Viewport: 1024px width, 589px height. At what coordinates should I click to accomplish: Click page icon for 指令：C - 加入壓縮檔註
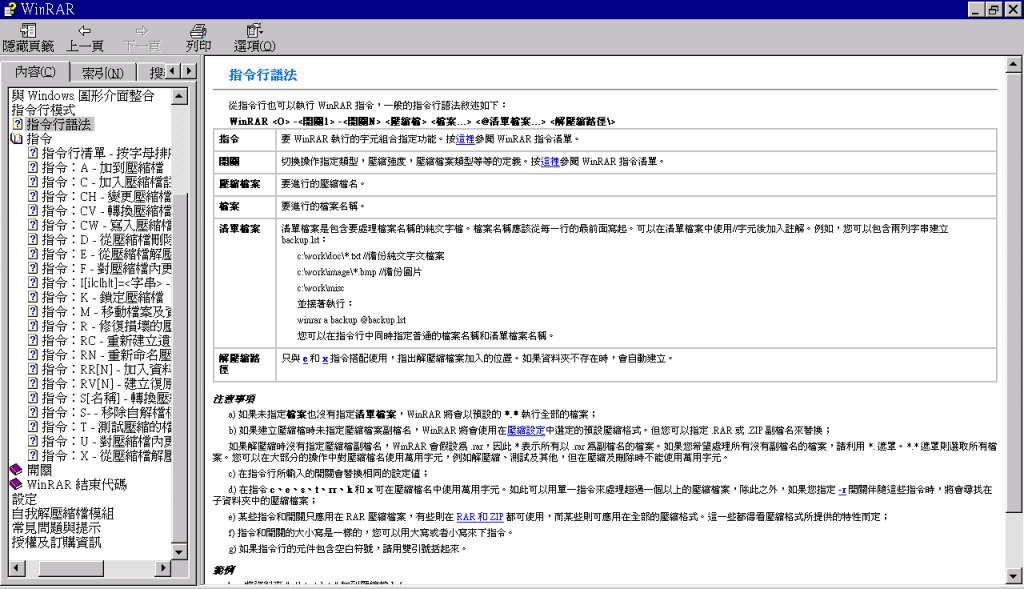click(x=33, y=182)
